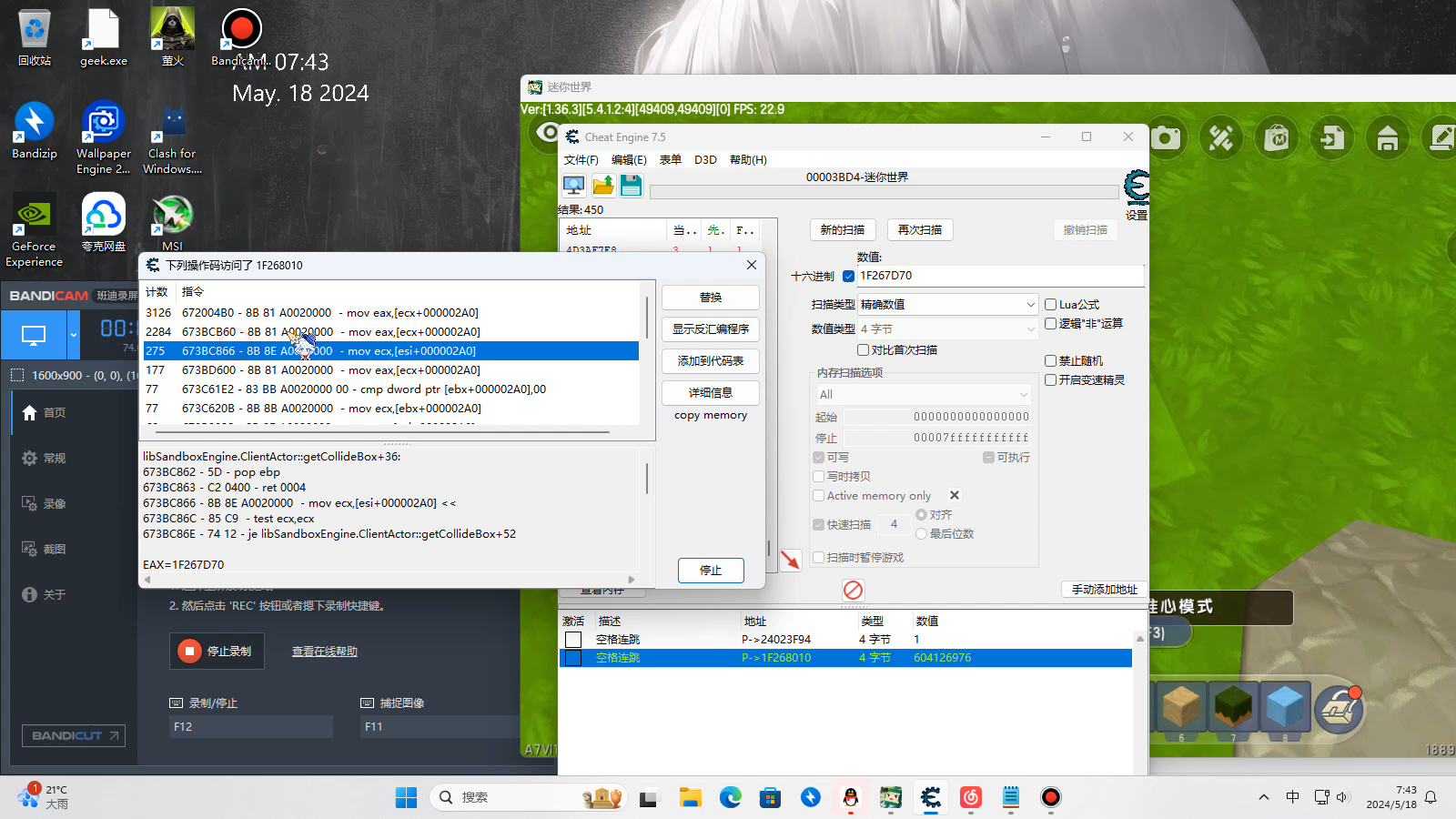Click the 数值 input field containing 1F267D70
The image size is (1456, 819).
coord(1000,276)
